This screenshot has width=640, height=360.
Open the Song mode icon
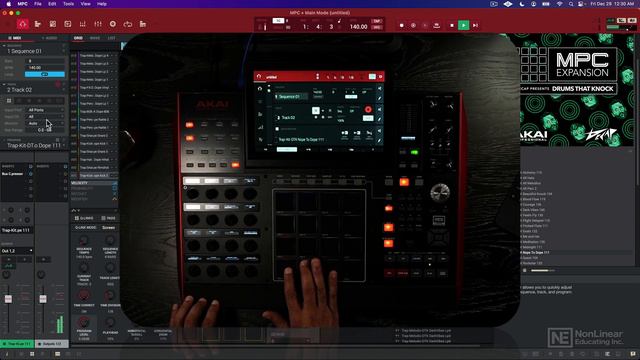point(143,24)
